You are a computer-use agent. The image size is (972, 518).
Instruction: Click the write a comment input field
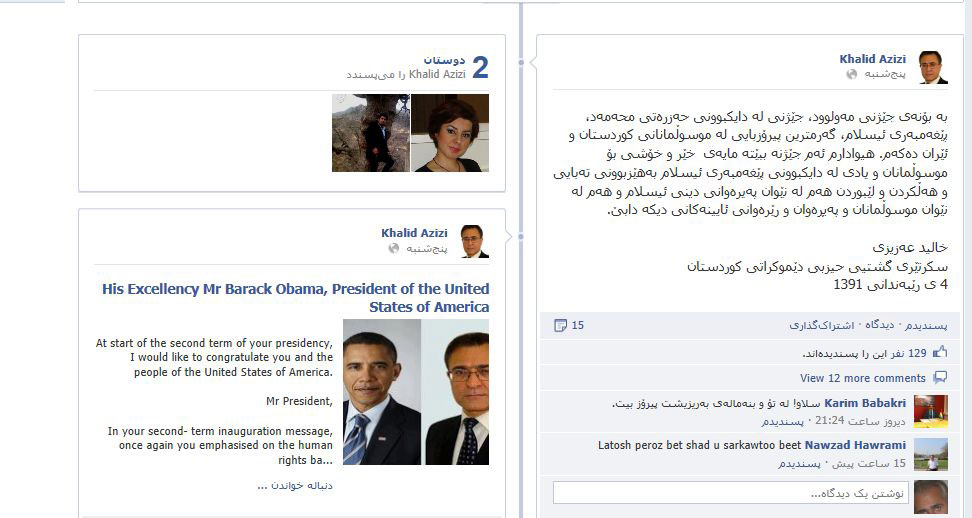731,493
